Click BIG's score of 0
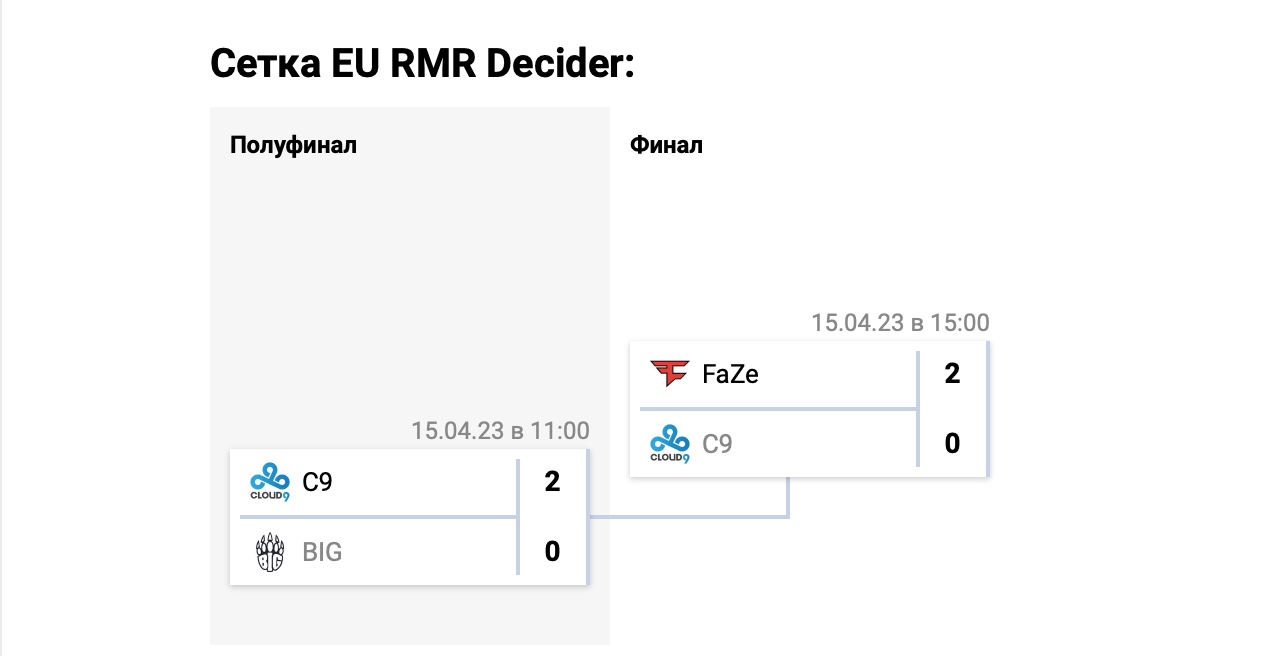This screenshot has width=1279, height=656. click(x=552, y=552)
